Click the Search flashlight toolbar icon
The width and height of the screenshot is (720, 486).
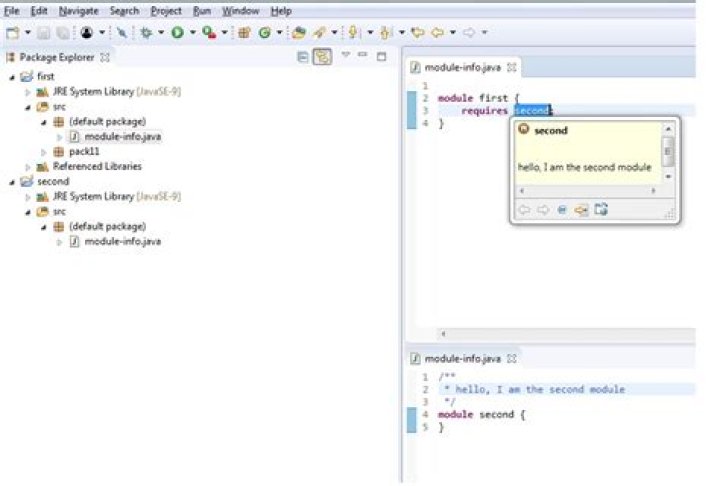coord(320,33)
